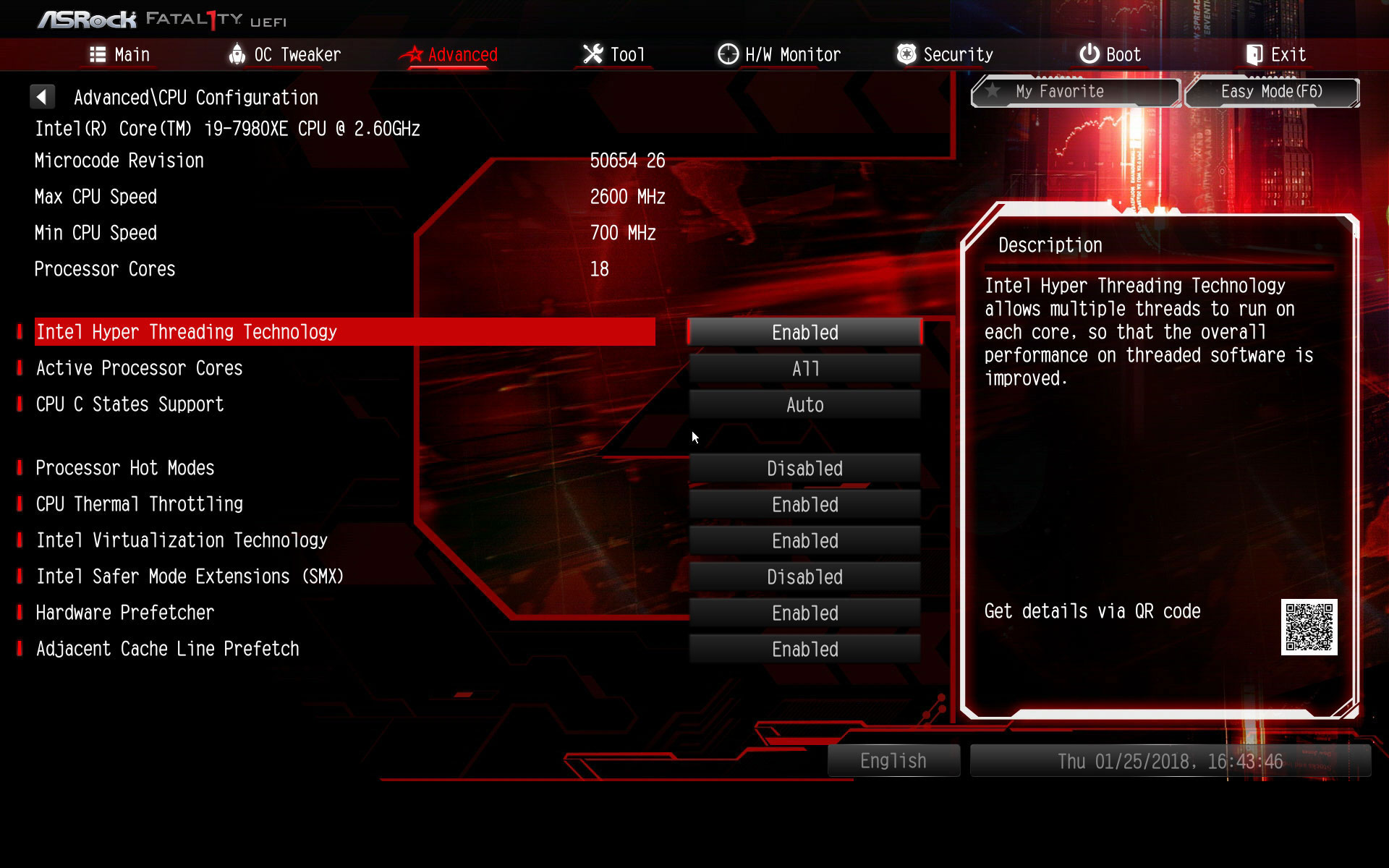The width and height of the screenshot is (1389, 868).
Task: Open the Boot configuration tab
Action: [1111, 54]
